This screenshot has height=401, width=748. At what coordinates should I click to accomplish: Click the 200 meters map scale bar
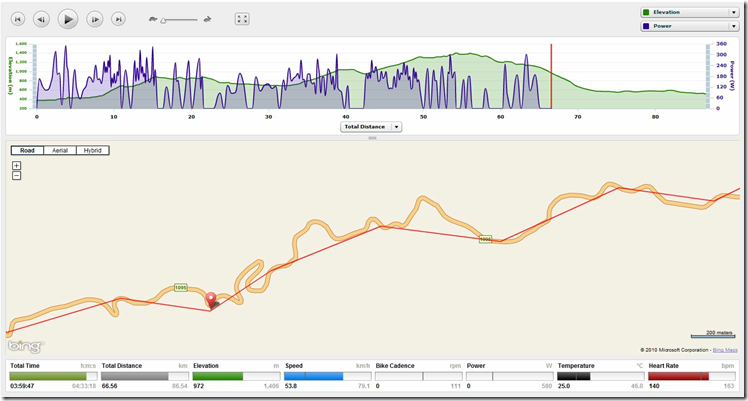point(713,335)
